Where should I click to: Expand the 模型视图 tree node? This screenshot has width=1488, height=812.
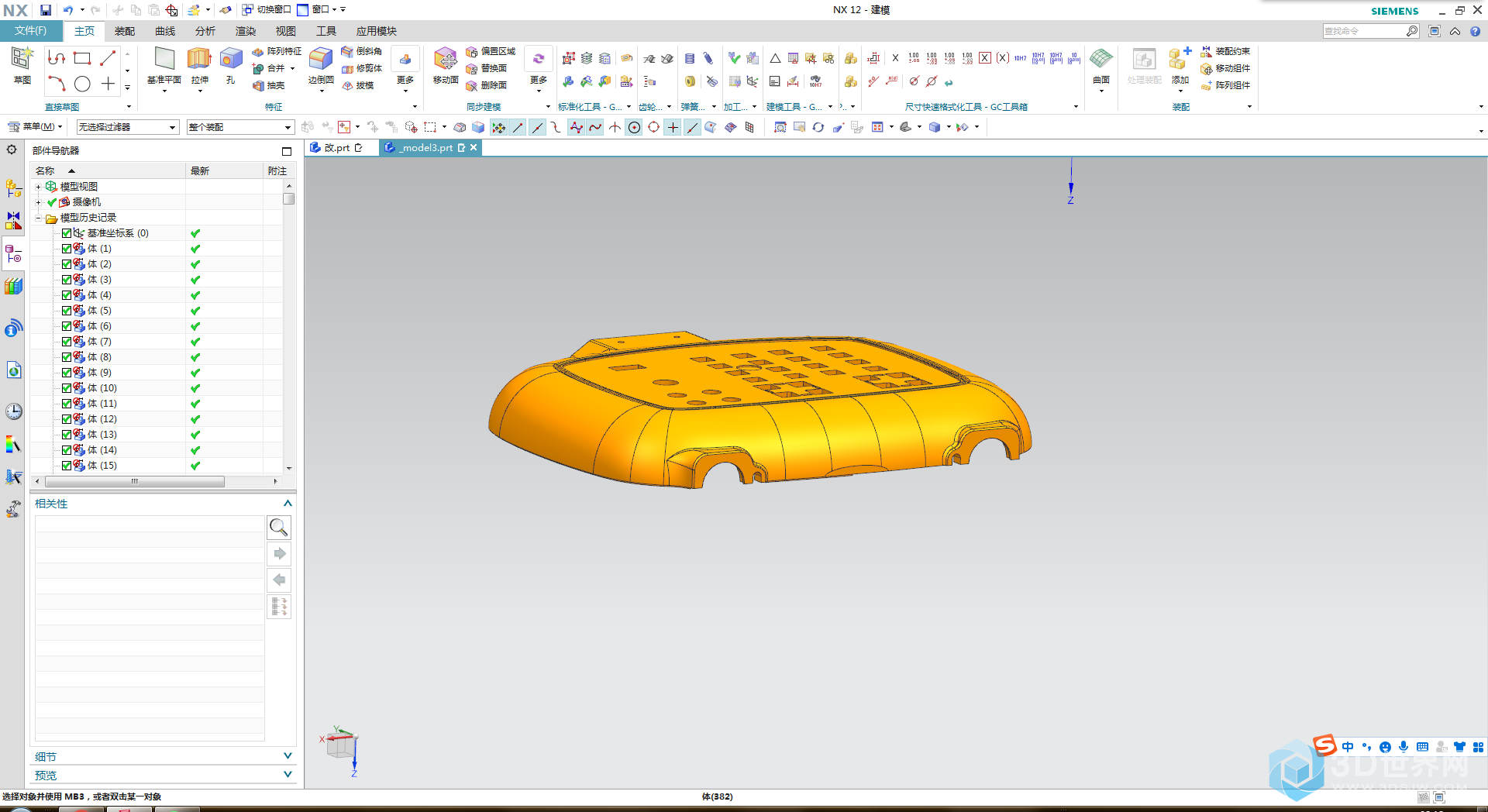tap(38, 187)
